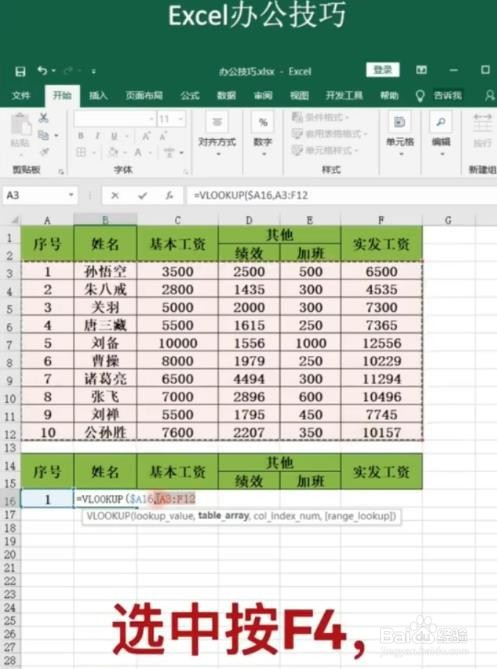
Task: Click the Save icon in quick access toolbar
Action: pos(20,71)
